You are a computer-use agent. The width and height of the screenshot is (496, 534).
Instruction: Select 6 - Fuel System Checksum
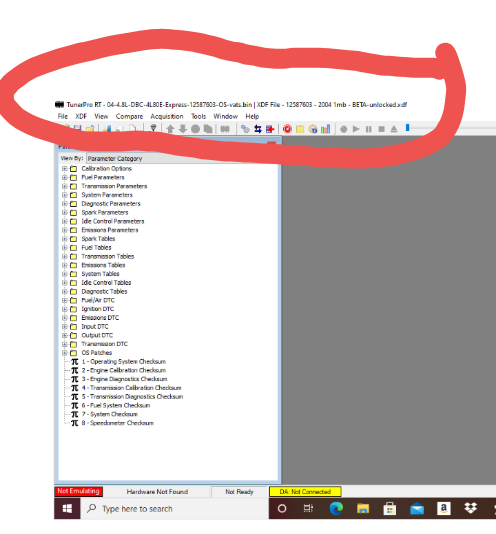click(116, 406)
